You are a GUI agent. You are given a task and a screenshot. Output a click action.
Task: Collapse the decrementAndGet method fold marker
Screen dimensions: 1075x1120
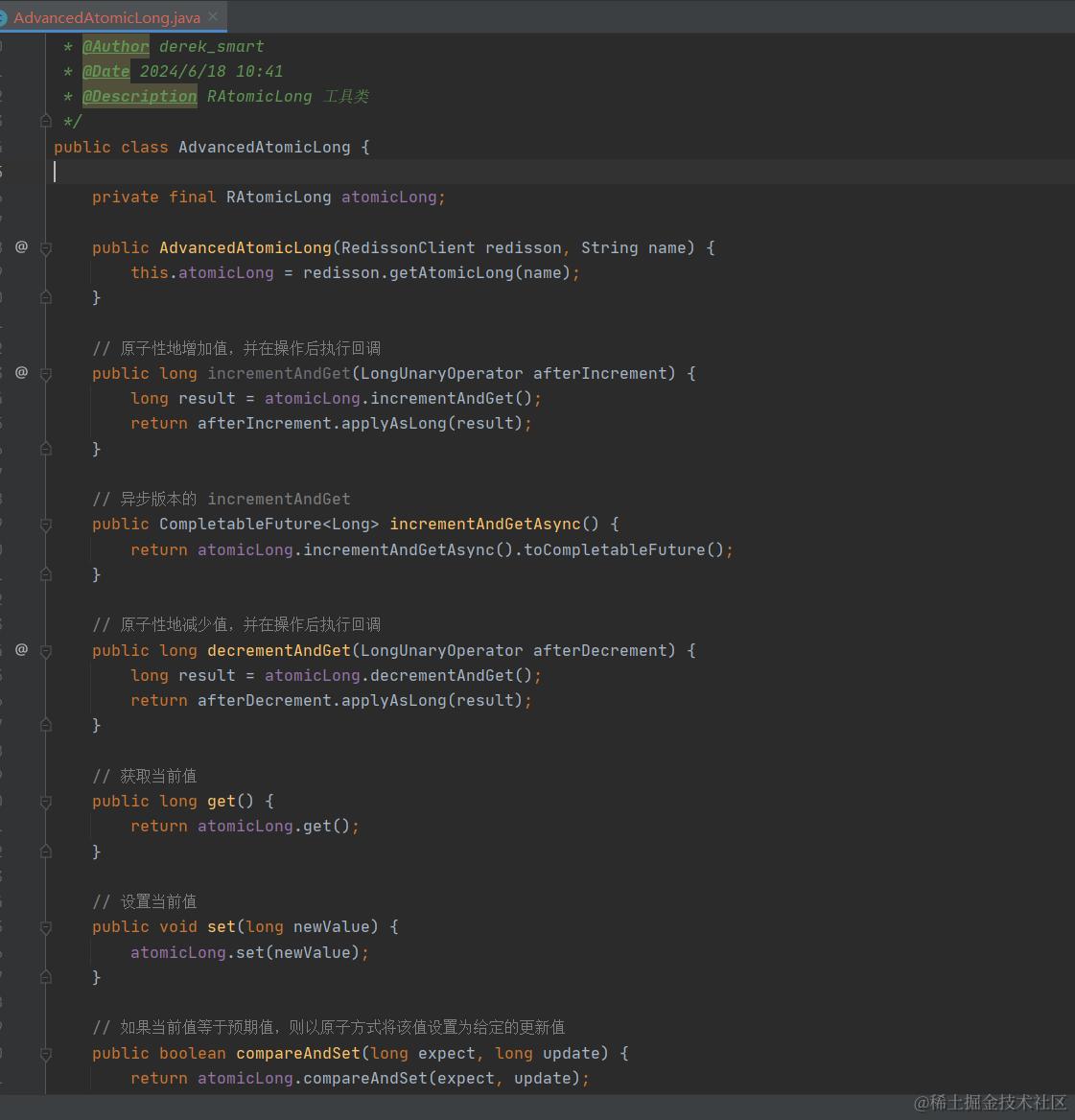[x=46, y=651]
